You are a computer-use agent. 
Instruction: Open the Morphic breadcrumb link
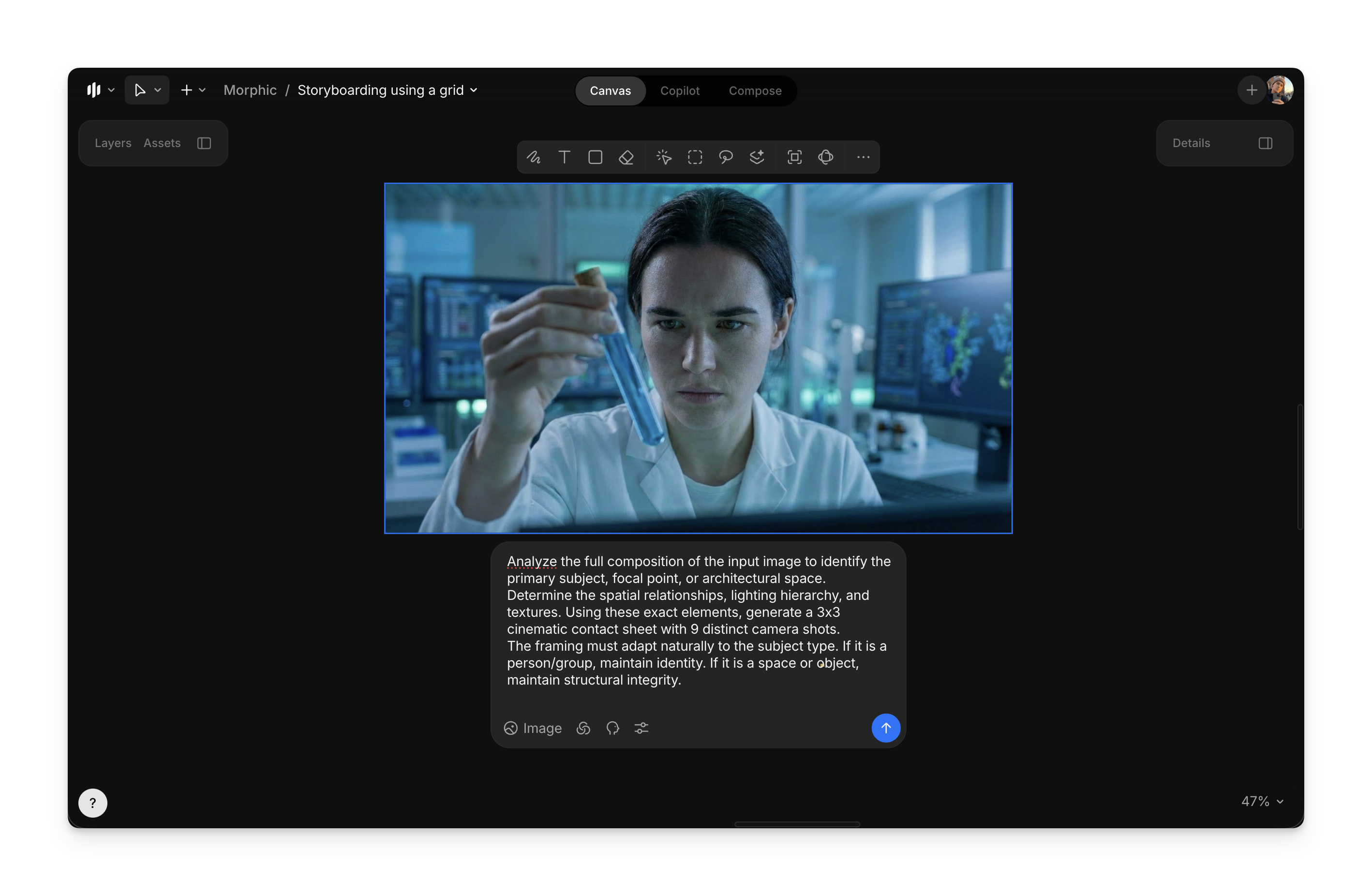(x=250, y=90)
